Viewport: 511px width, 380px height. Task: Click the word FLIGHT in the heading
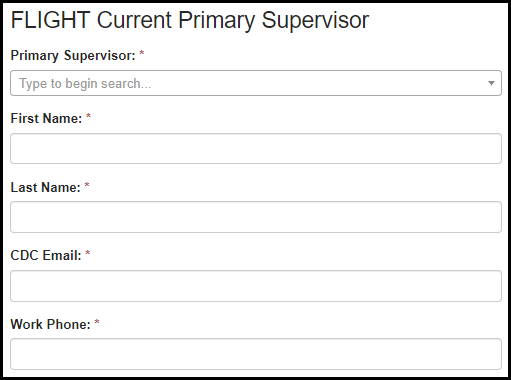[x=51, y=20]
